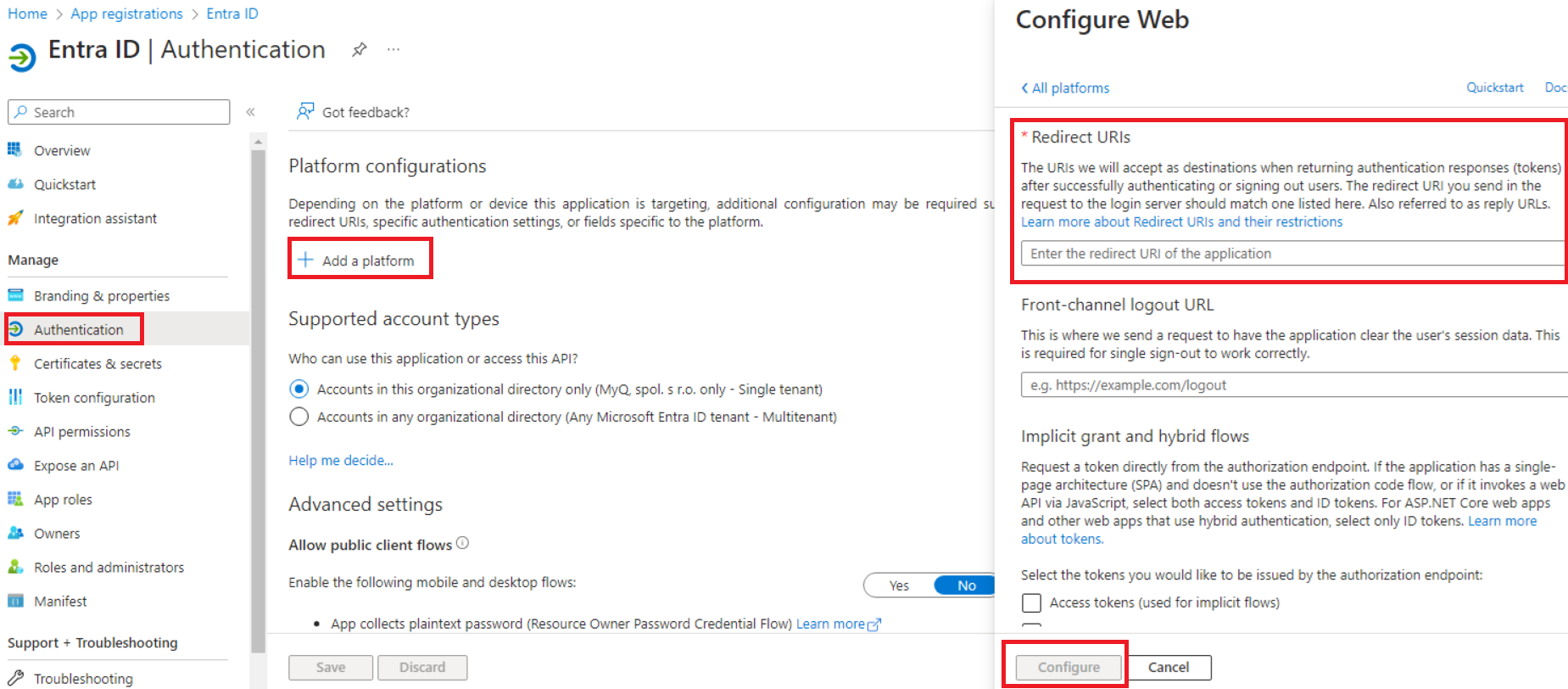Open the Expose an API section

(x=75, y=465)
